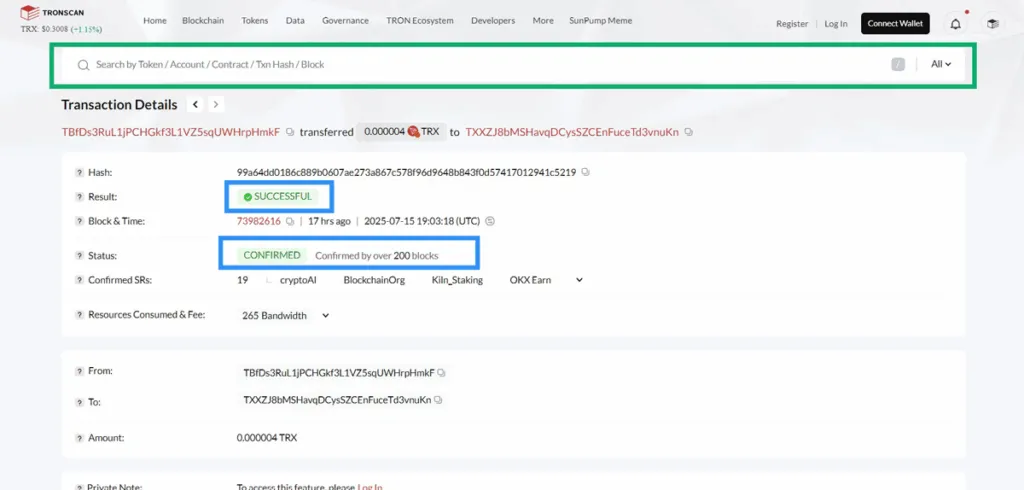Click the search magnifier icon

(83, 65)
